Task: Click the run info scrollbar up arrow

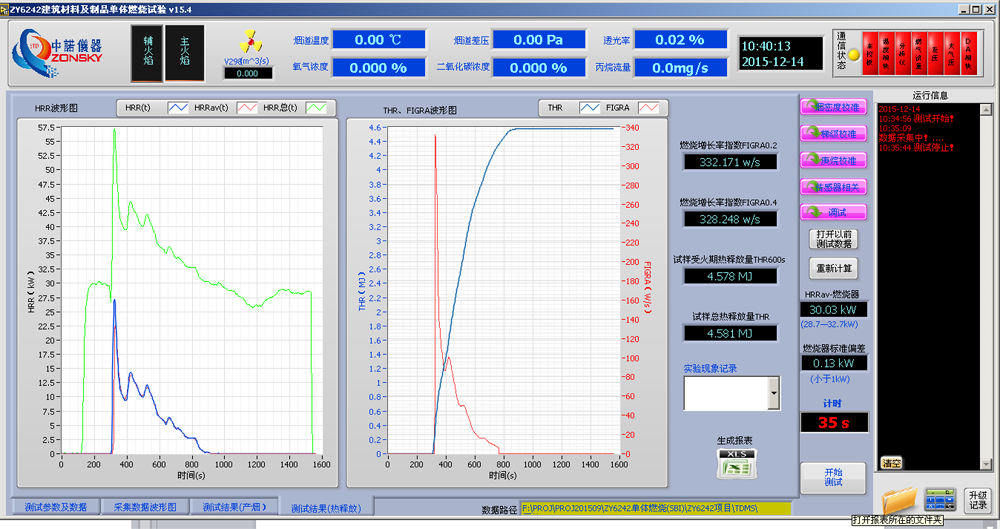Action: pyautogui.click(x=986, y=109)
